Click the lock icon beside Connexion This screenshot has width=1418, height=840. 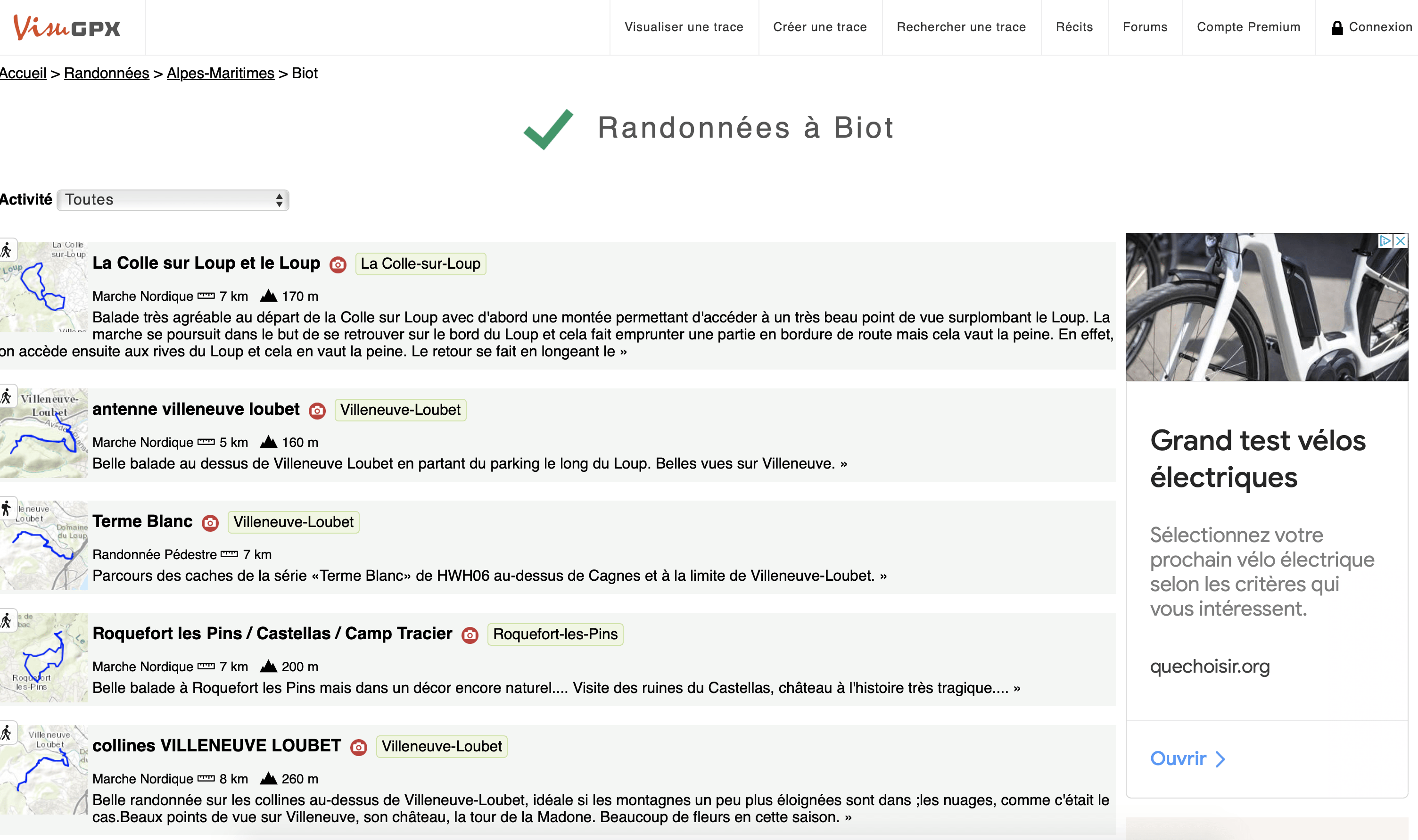[x=1336, y=27]
